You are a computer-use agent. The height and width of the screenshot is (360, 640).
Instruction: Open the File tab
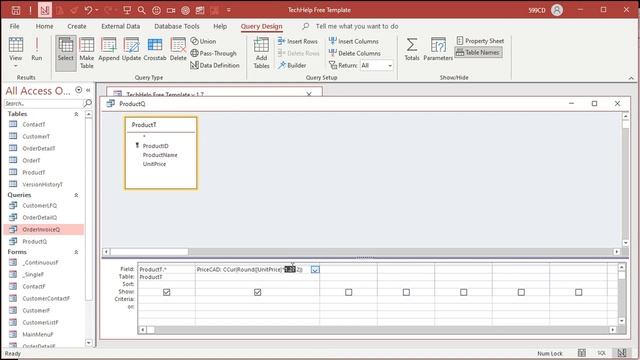click(x=15, y=26)
